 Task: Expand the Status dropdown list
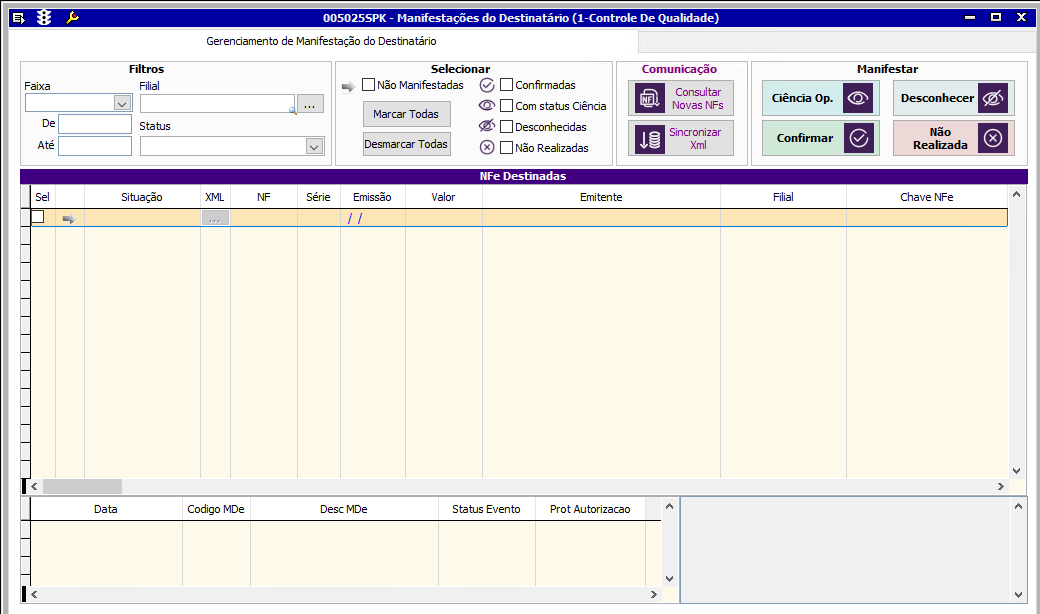click(314, 147)
